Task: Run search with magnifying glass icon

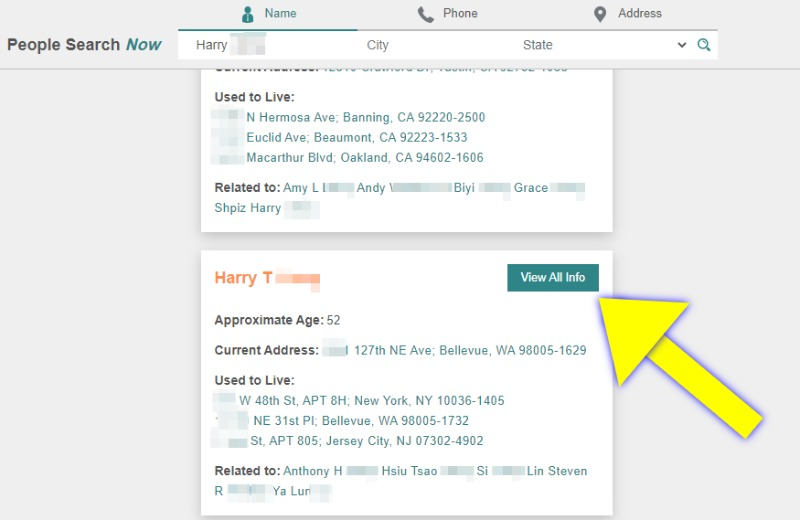Action: (x=704, y=45)
